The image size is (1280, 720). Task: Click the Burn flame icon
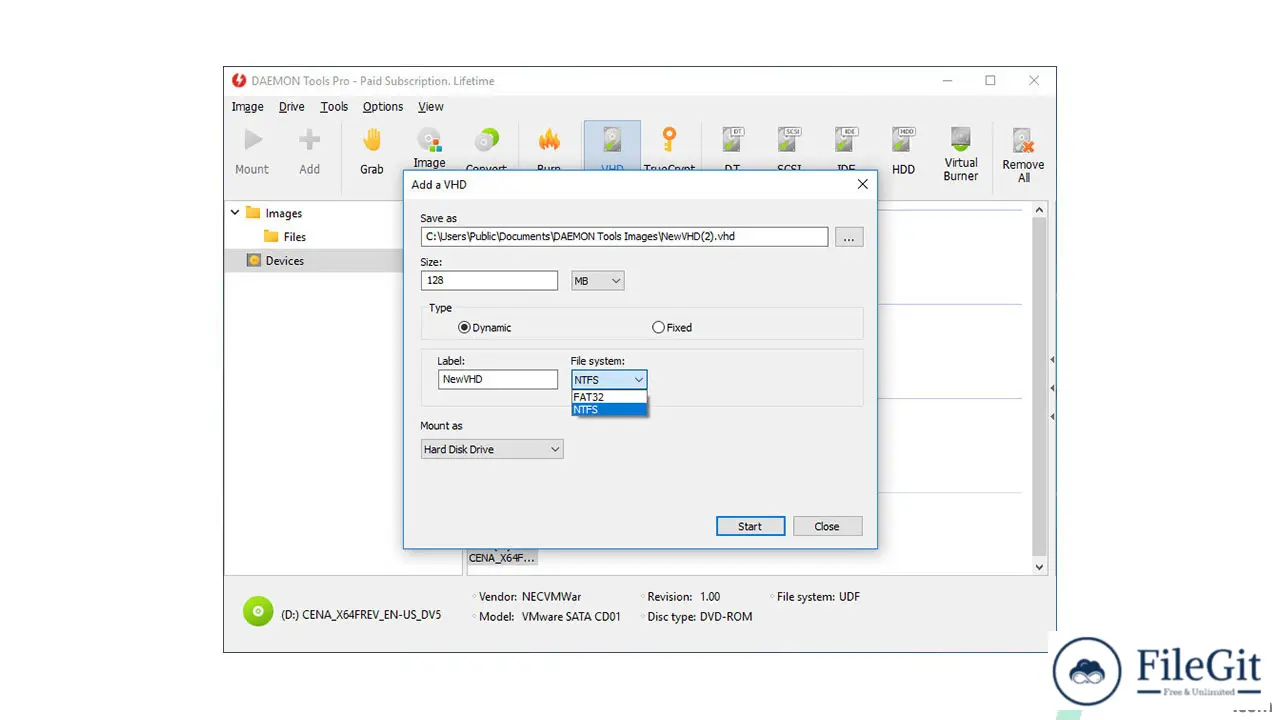549,140
